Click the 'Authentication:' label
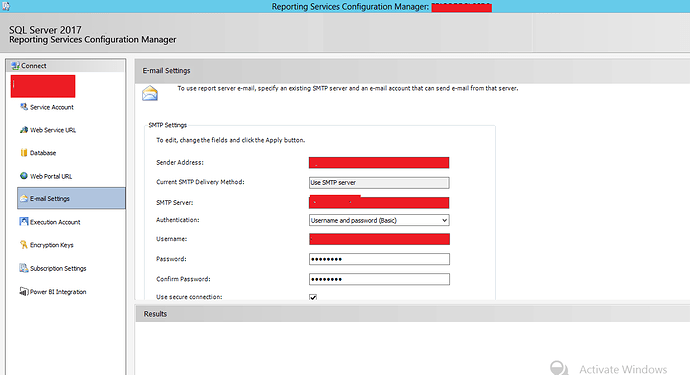Screen dimensions: 690x375 tap(178, 220)
